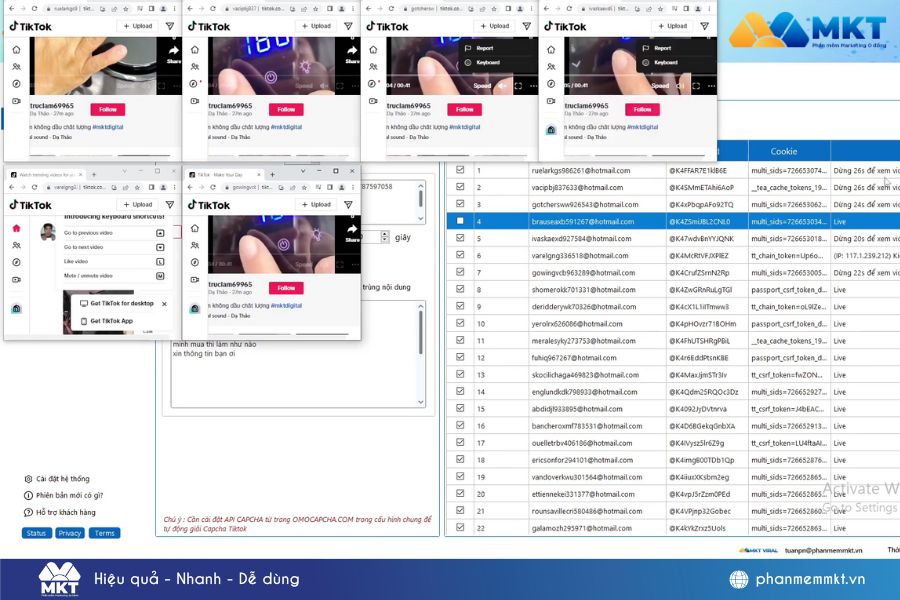
Task: Open Explore compass icon in gotchersw TikTok window
Action: 373,84
